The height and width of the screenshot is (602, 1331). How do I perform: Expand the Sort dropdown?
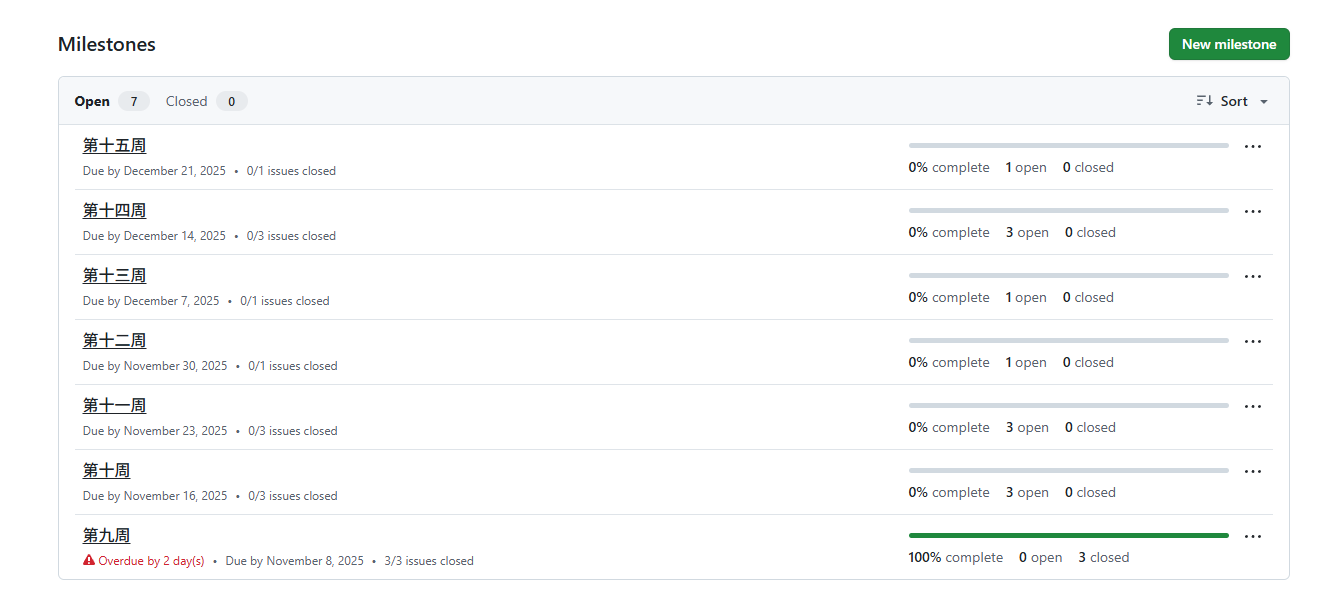click(1232, 101)
